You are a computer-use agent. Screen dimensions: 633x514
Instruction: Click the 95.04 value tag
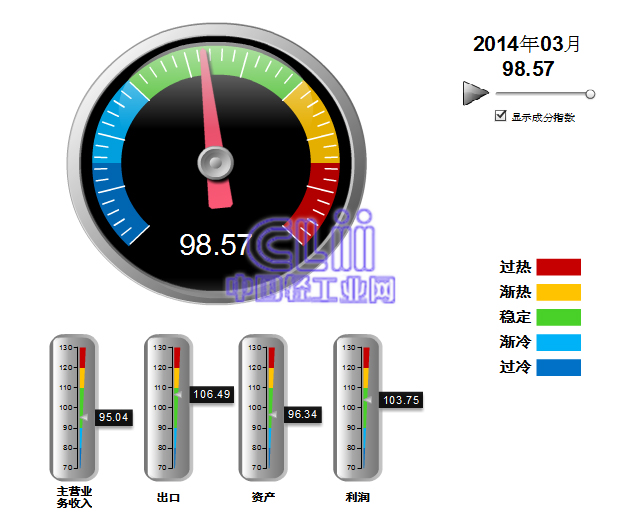click(115, 417)
